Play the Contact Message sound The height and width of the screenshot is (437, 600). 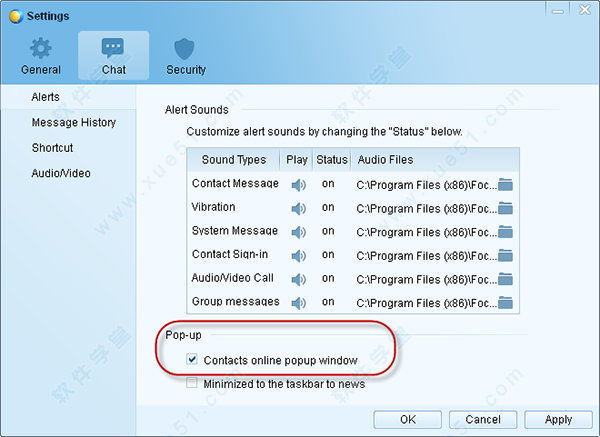(298, 185)
